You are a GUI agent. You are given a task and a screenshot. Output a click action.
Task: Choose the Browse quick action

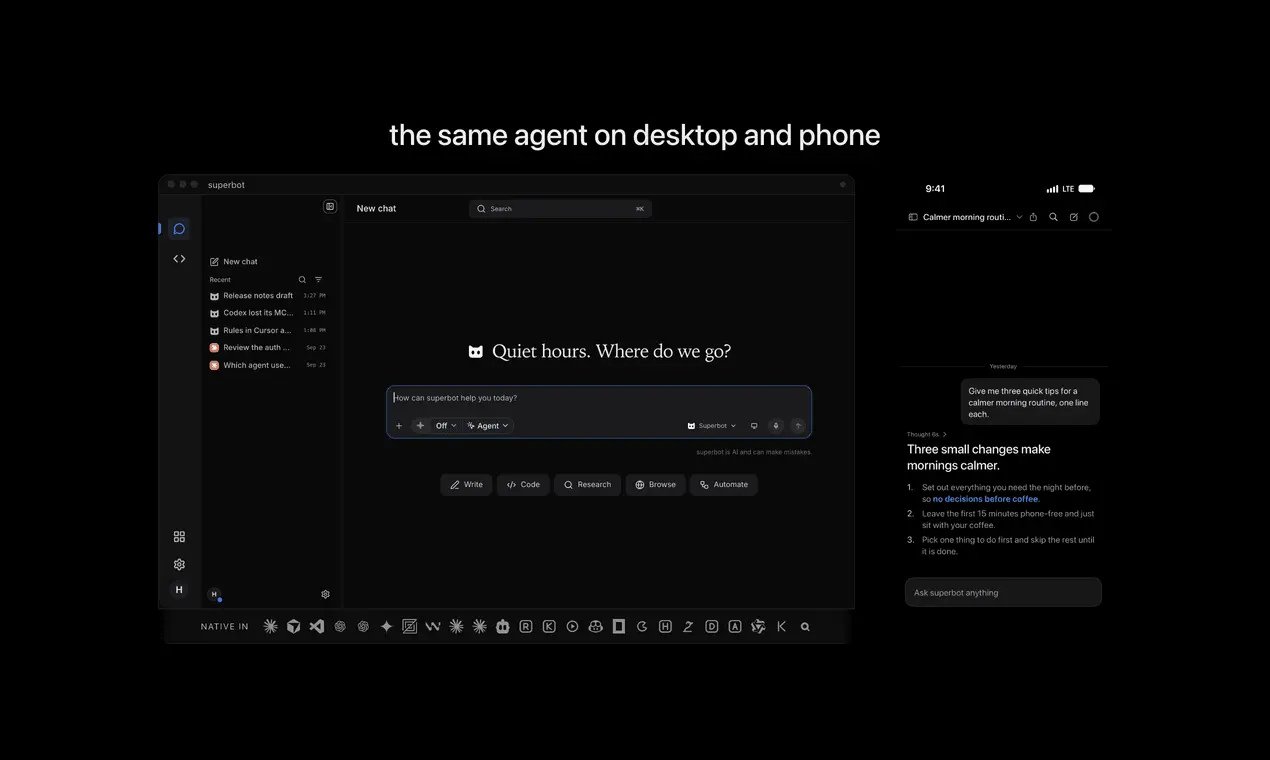coord(655,485)
